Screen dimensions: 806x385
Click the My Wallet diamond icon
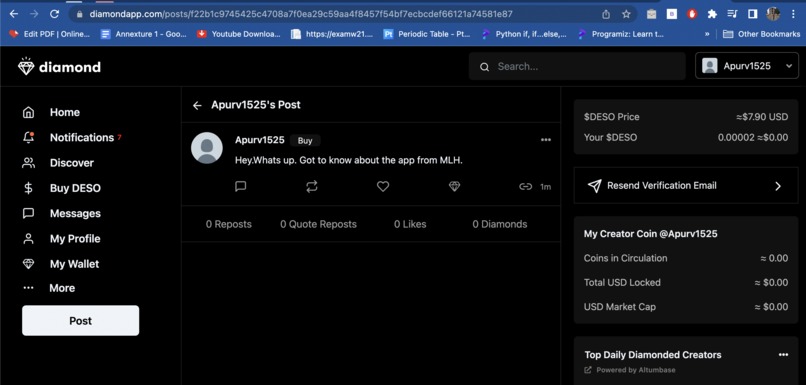coord(29,264)
